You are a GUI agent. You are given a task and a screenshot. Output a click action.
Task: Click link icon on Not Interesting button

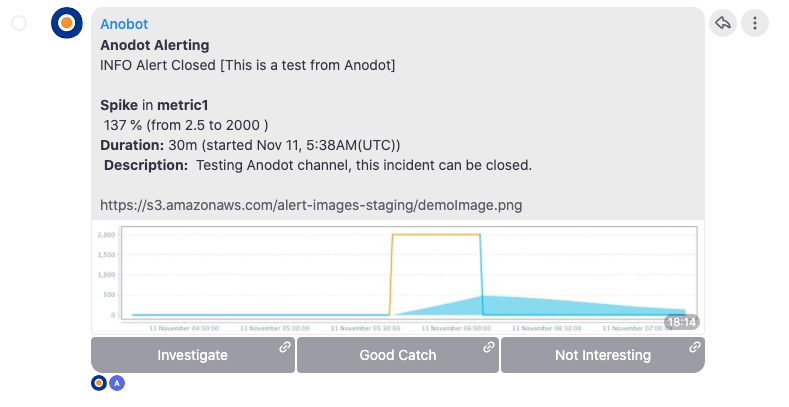pyautogui.click(x=695, y=347)
